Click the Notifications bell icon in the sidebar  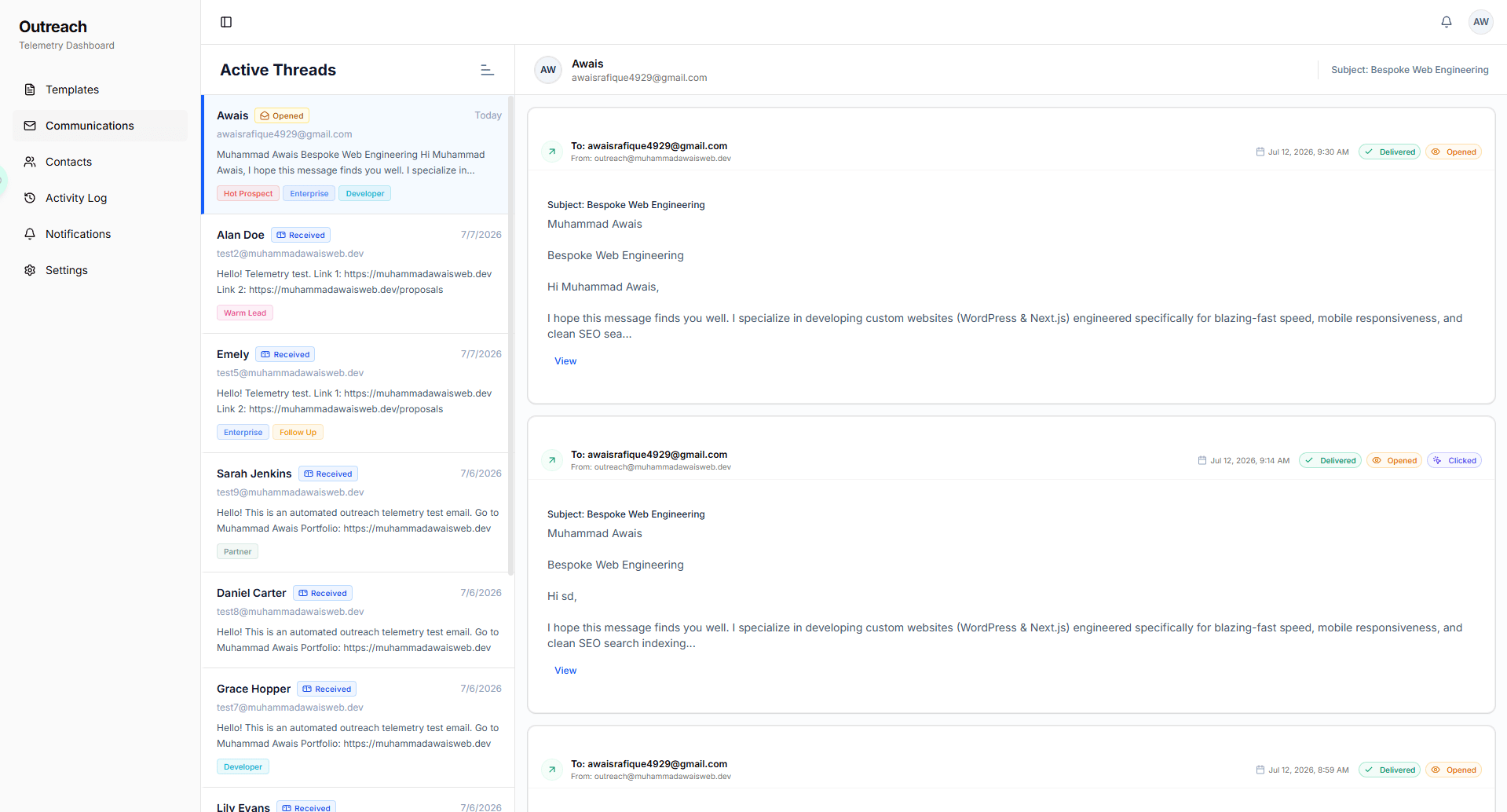[30, 234]
